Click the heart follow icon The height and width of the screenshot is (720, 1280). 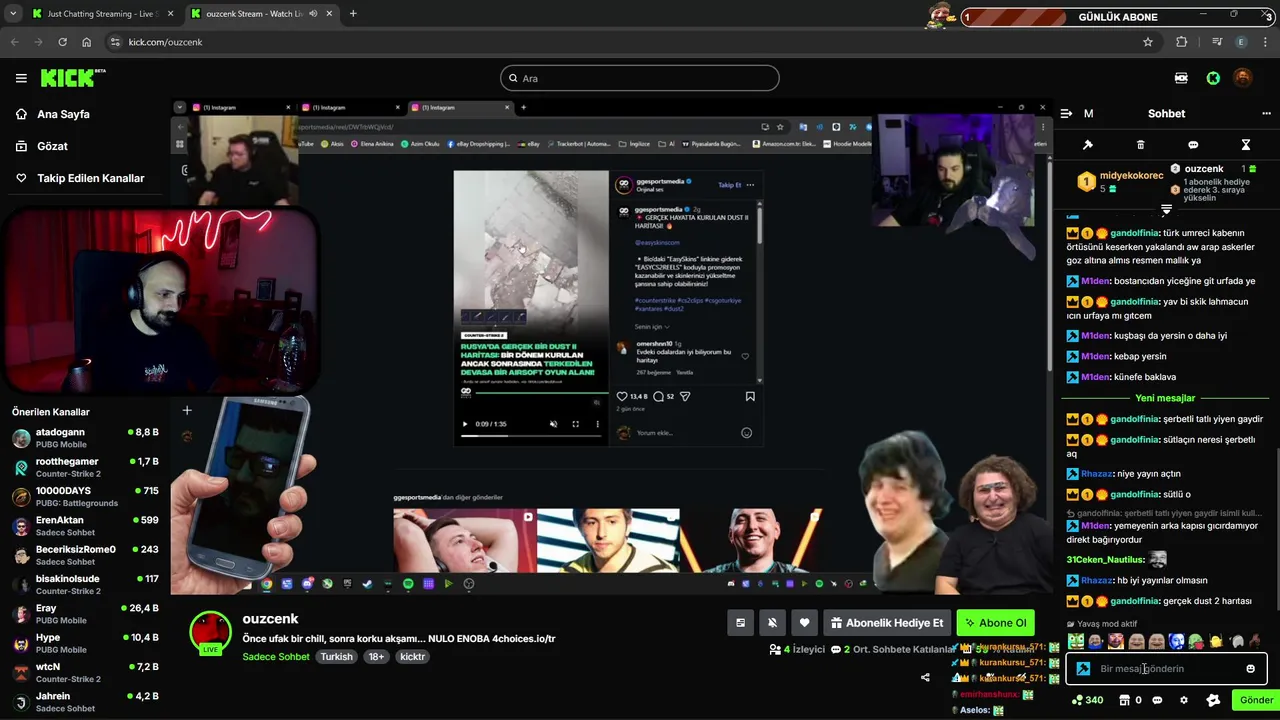coord(804,623)
